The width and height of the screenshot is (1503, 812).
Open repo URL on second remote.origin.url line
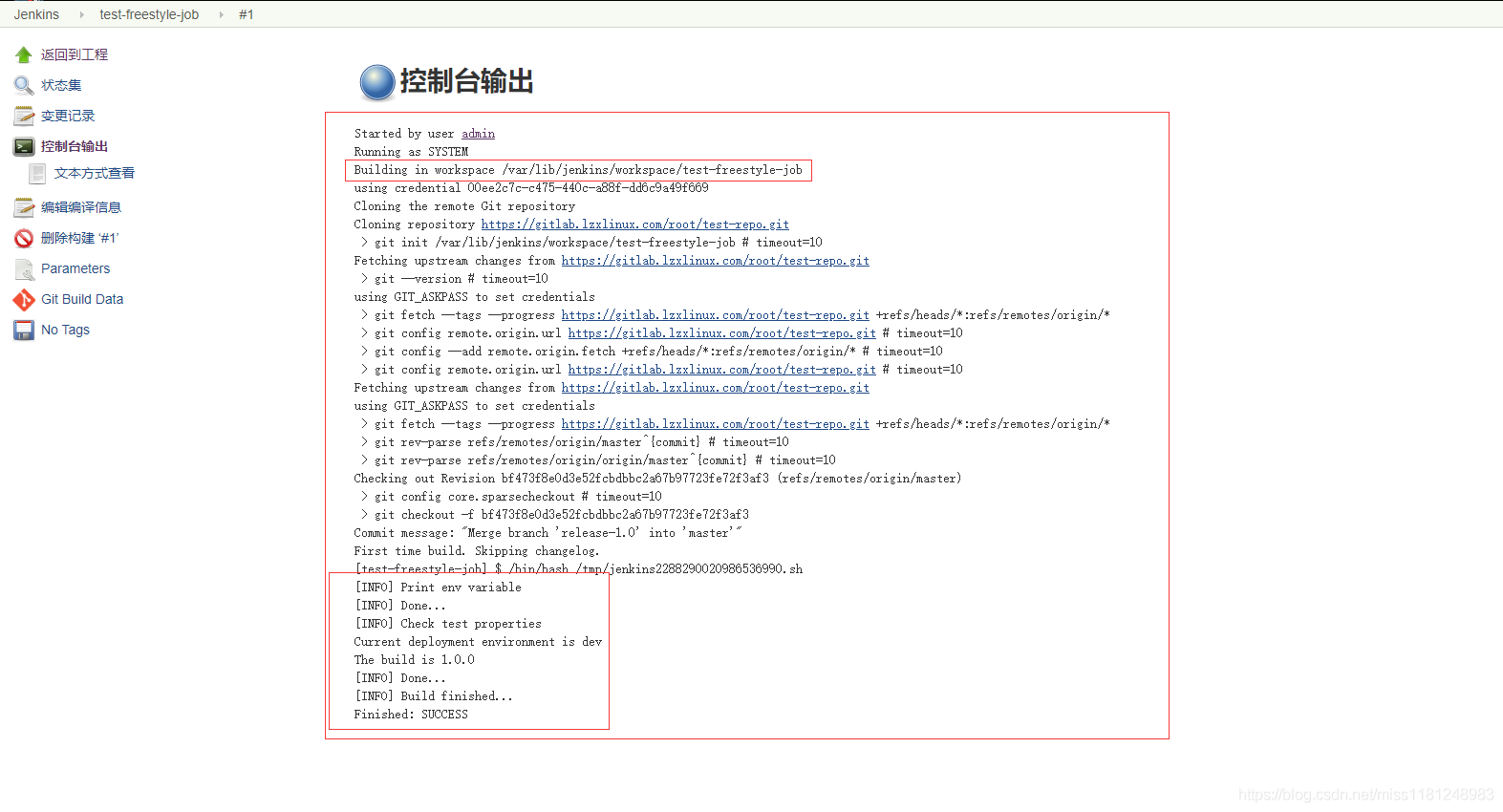tap(722, 370)
